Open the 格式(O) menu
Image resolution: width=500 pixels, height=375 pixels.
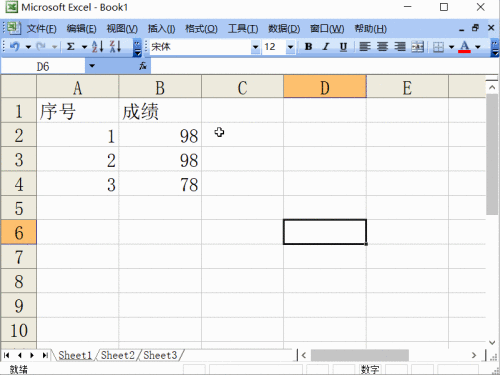click(201, 29)
